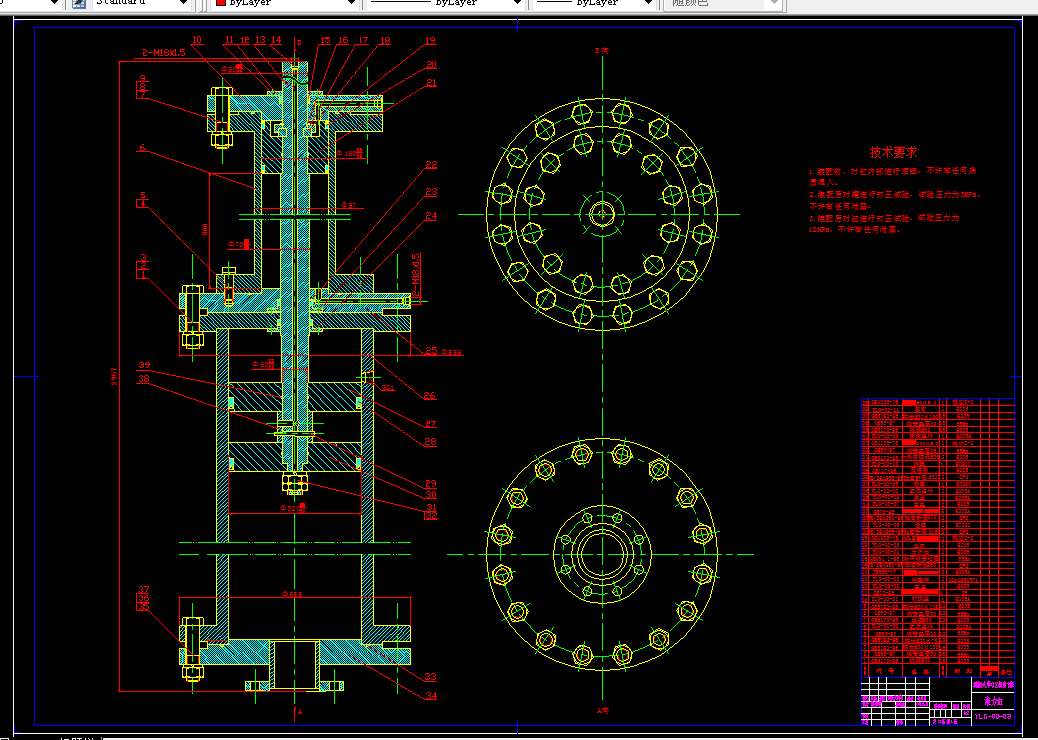The height and width of the screenshot is (740, 1038).
Task: Click the 液力缸 title in the title block
Action: (x=993, y=701)
